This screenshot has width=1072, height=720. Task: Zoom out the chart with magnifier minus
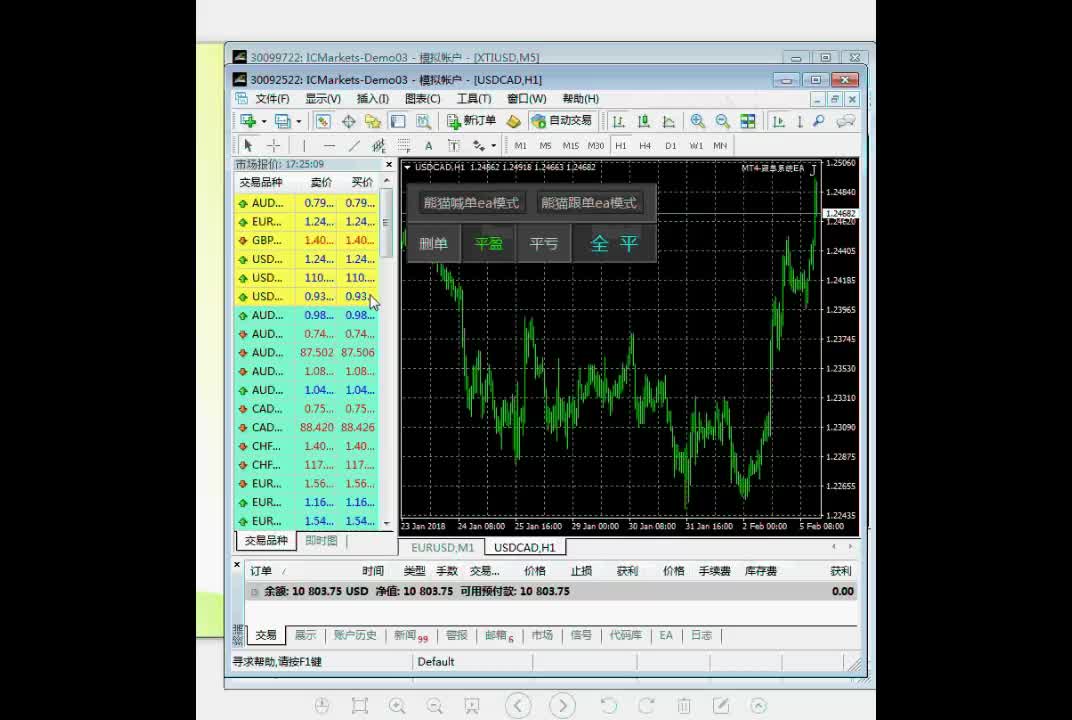[x=723, y=121]
